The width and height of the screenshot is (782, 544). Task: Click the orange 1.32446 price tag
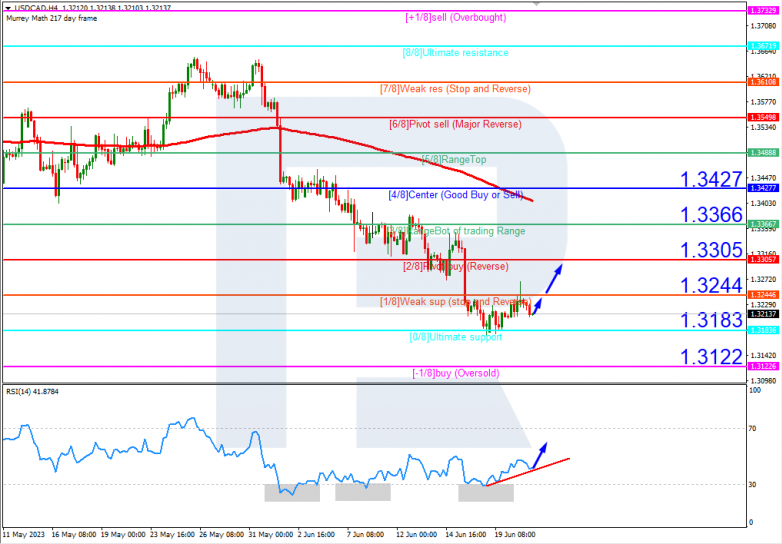coord(763,295)
